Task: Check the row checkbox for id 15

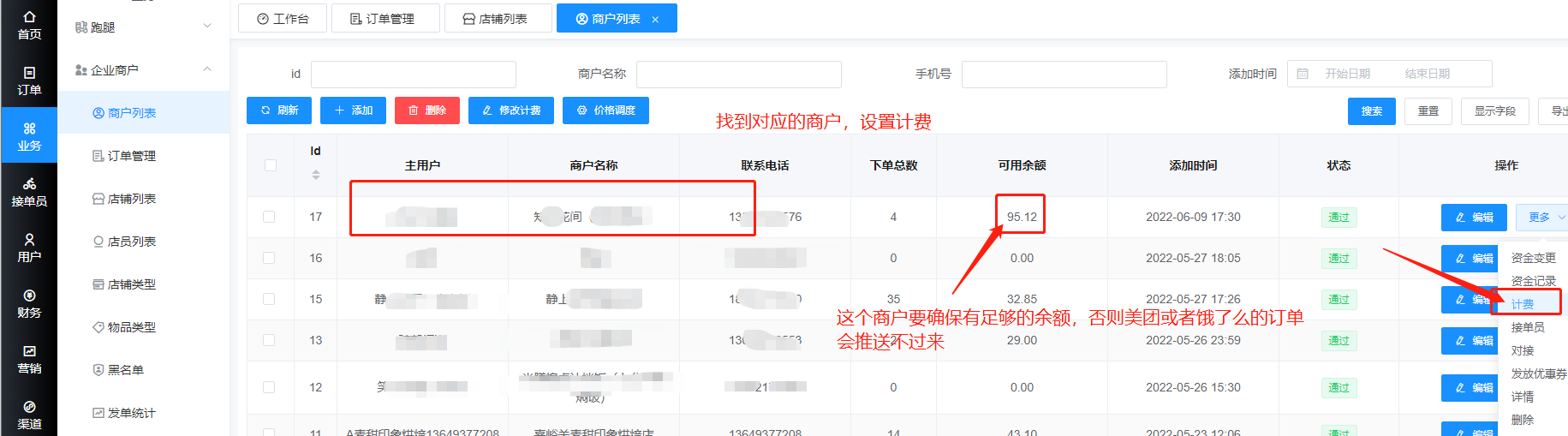Action: (x=269, y=299)
